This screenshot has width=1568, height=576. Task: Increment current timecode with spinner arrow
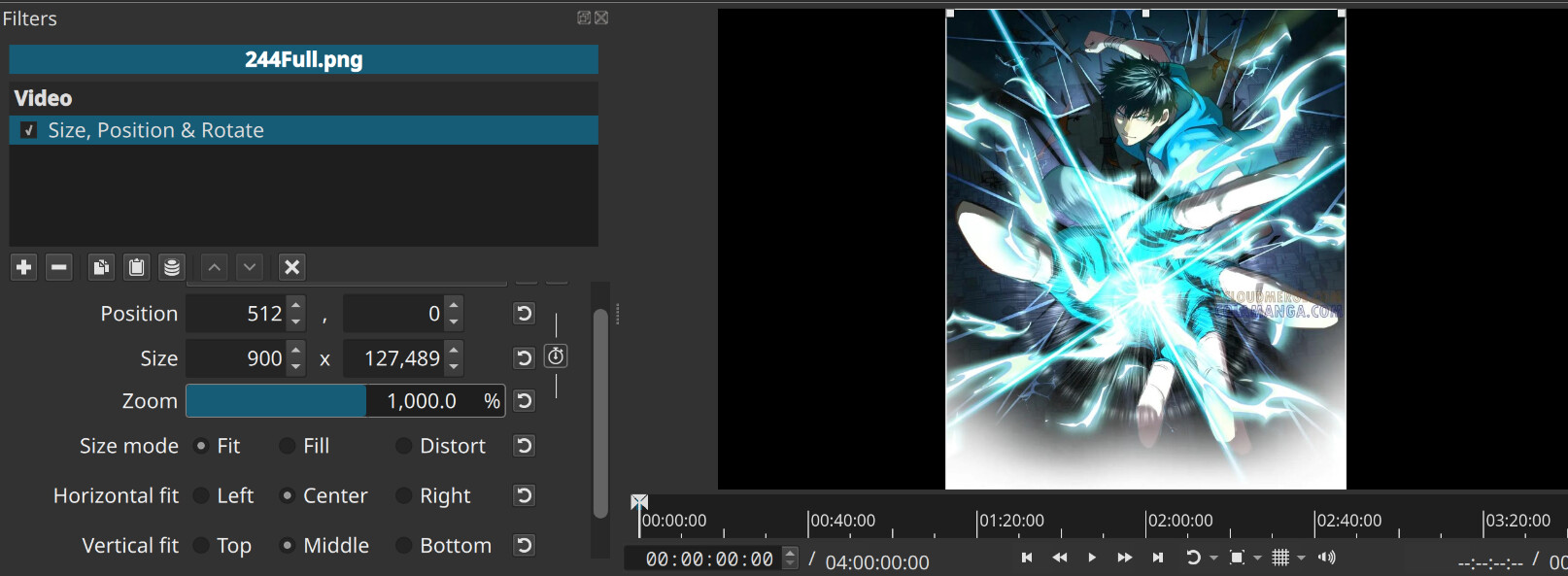tap(791, 553)
